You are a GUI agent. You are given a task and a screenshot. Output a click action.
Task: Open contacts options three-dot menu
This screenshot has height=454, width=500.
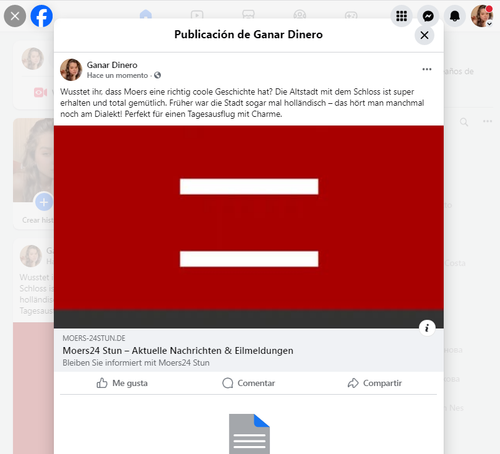(487, 121)
